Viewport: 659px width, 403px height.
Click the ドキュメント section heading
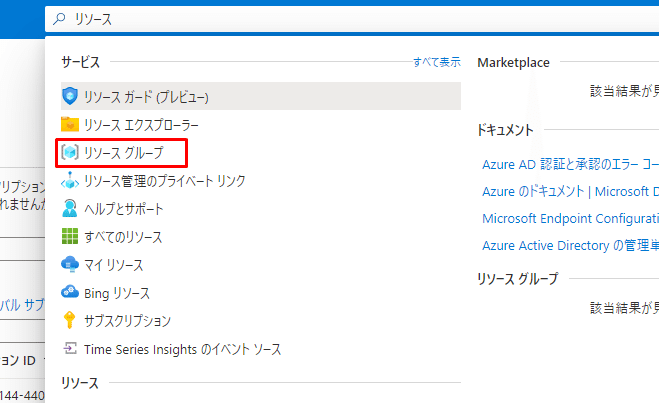click(x=505, y=130)
